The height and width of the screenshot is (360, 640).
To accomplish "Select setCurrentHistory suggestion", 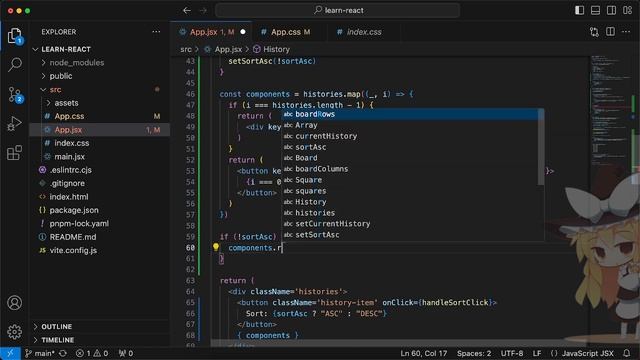I will pyautogui.click(x=410, y=224).
